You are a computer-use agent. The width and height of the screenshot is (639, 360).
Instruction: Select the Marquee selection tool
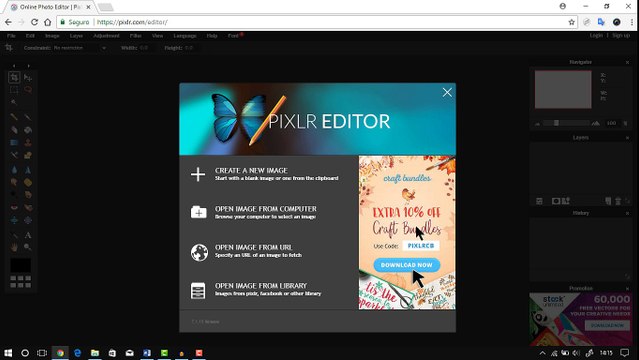click(x=14, y=90)
